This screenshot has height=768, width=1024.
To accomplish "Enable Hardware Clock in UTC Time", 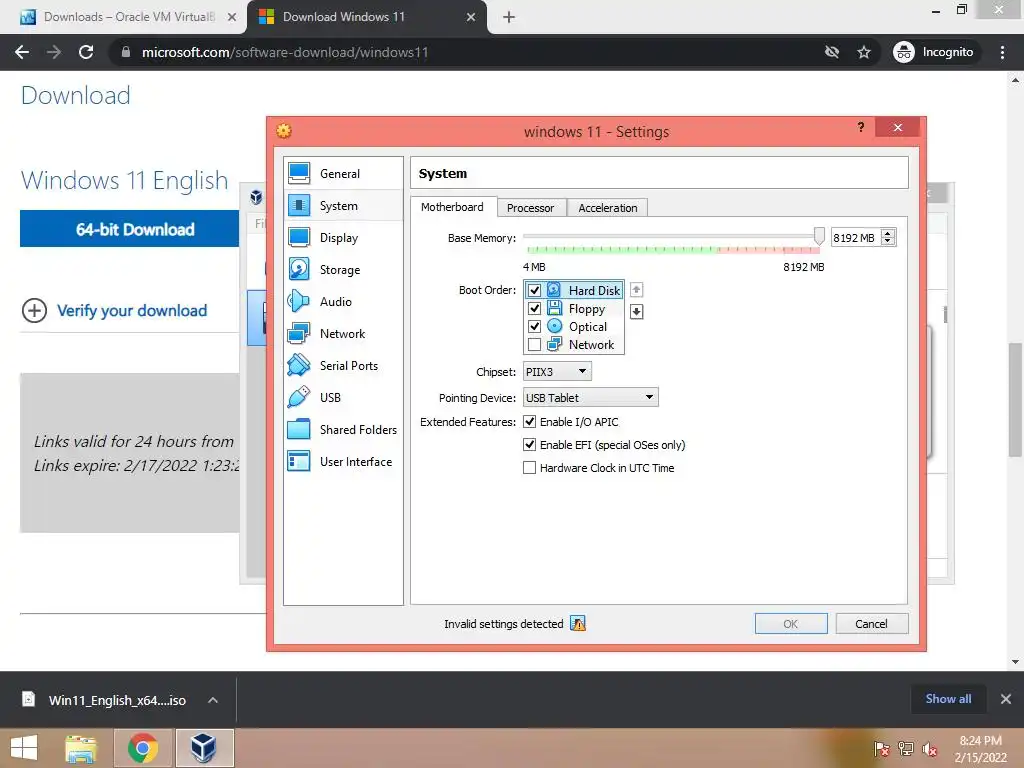I will (530, 468).
